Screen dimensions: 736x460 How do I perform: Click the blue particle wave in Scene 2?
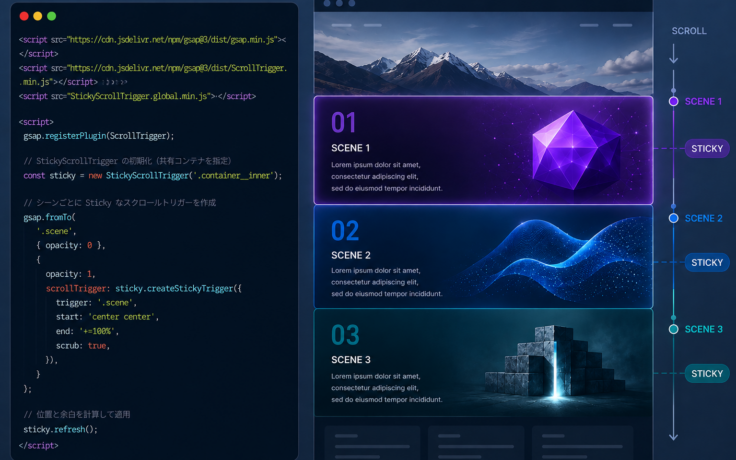pyautogui.click(x=556, y=258)
